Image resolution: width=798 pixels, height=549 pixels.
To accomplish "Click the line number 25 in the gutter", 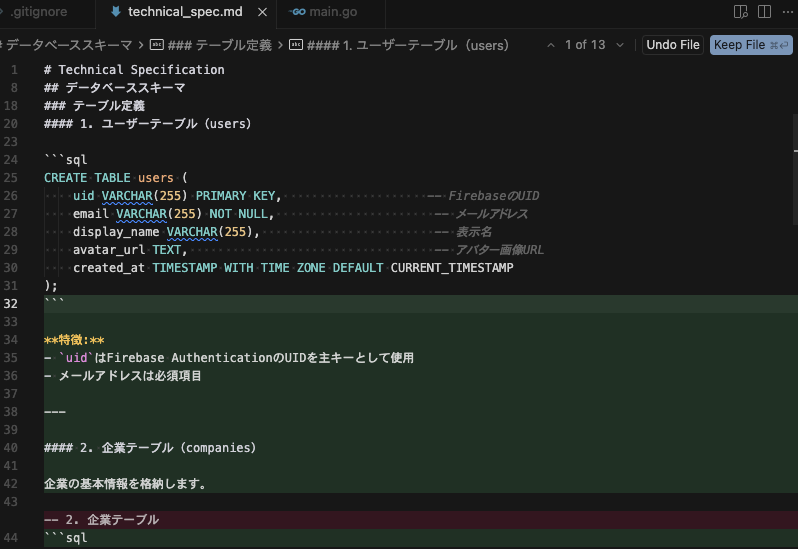I will point(11,178).
